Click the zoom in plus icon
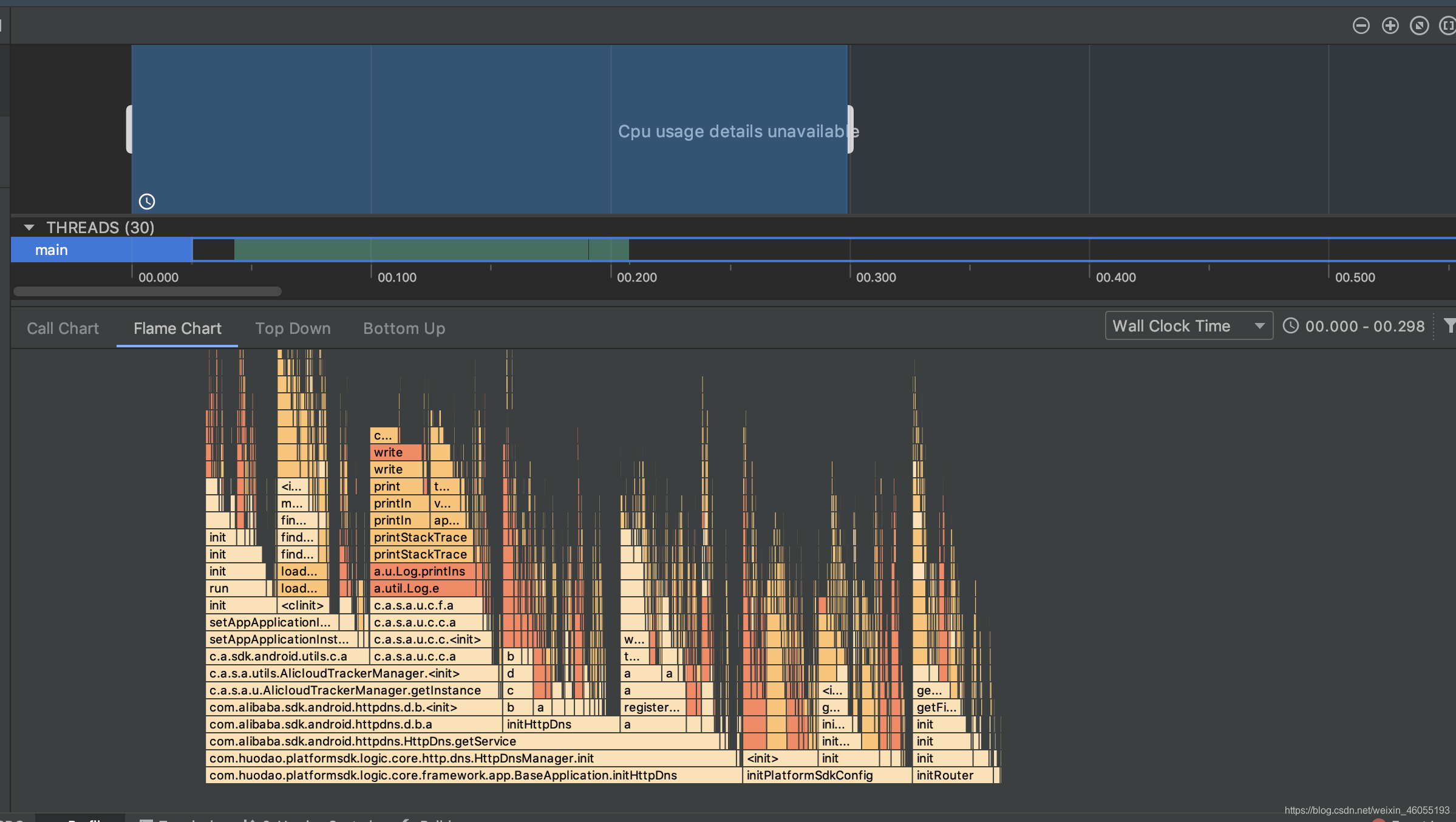The width and height of the screenshot is (1456, 822). pyautogui.click(x=1390, y=25)
